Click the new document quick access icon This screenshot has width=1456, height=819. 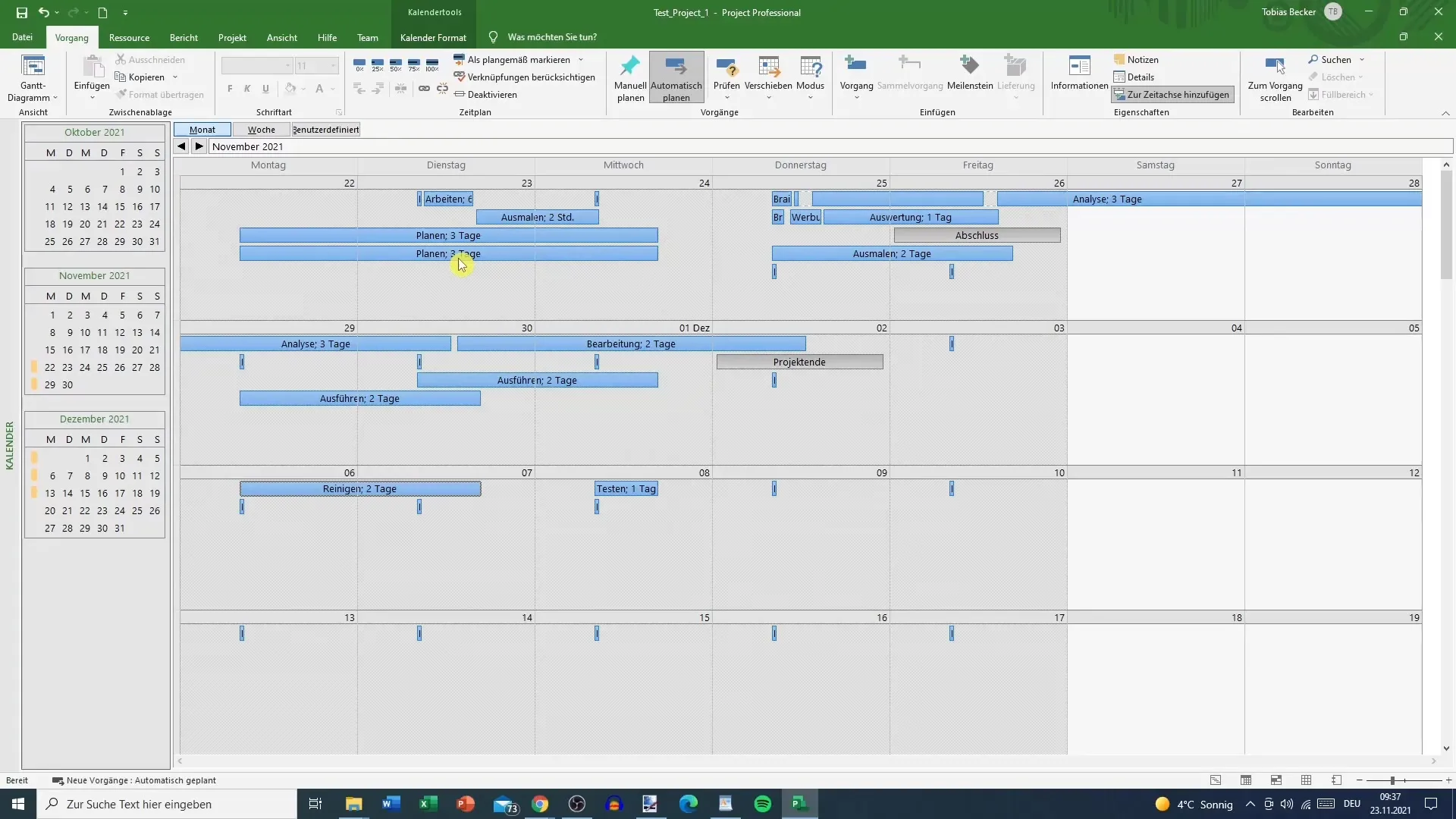102,12
